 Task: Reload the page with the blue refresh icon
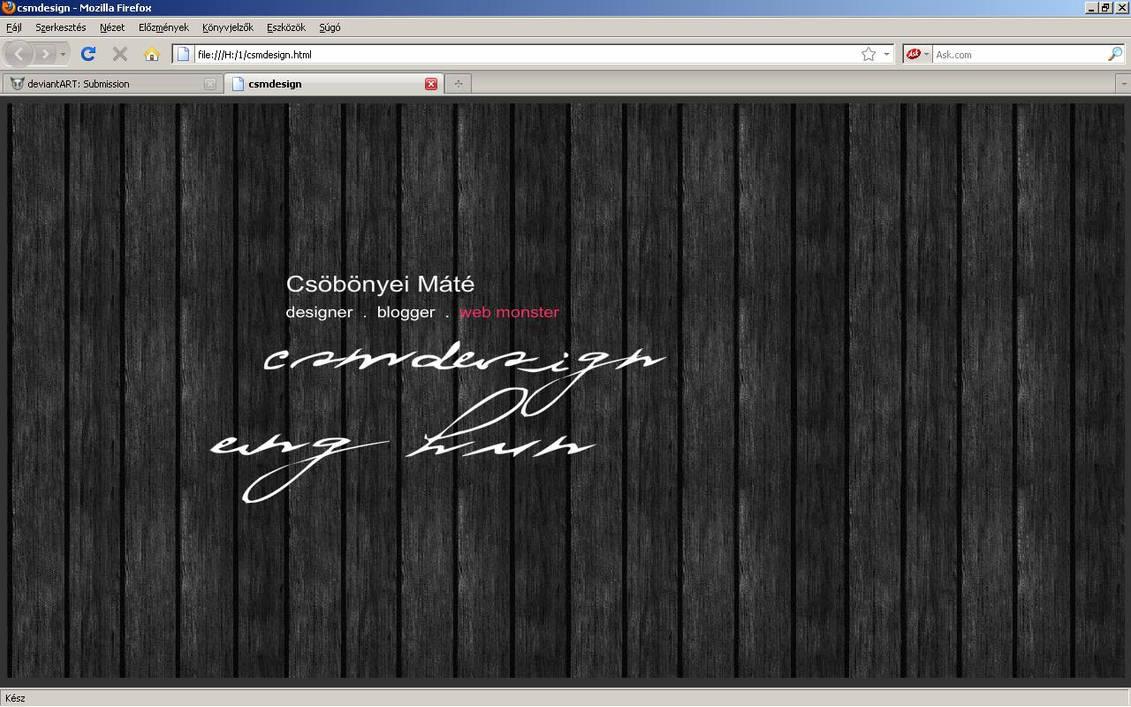pyautogui.click(x=89, y=54)
